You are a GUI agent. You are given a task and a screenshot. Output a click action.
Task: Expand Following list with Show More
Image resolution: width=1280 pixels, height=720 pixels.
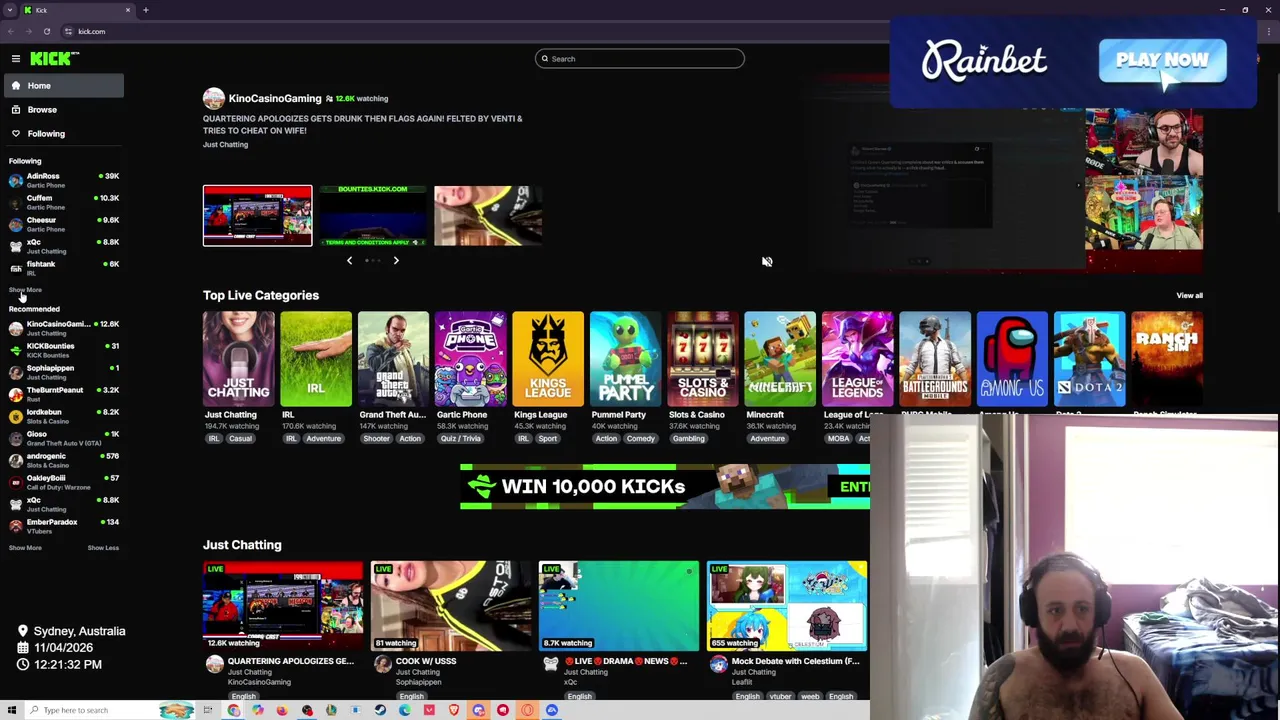click(25, 290)
